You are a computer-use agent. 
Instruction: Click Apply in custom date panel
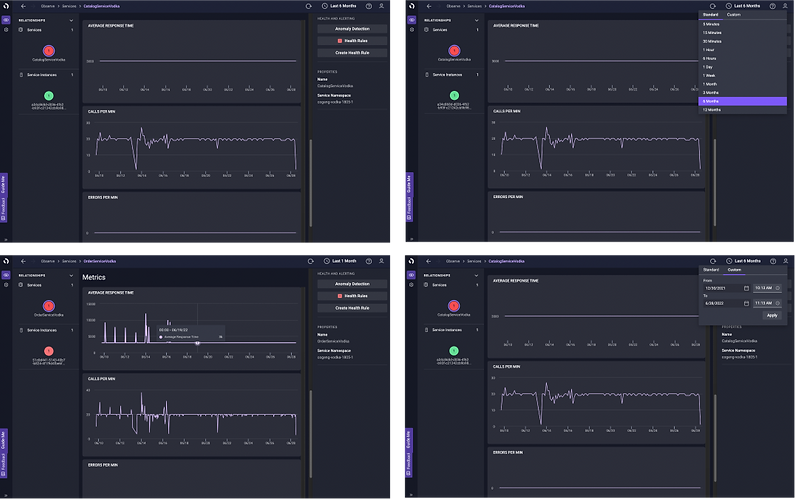click(x=772, y=315)
